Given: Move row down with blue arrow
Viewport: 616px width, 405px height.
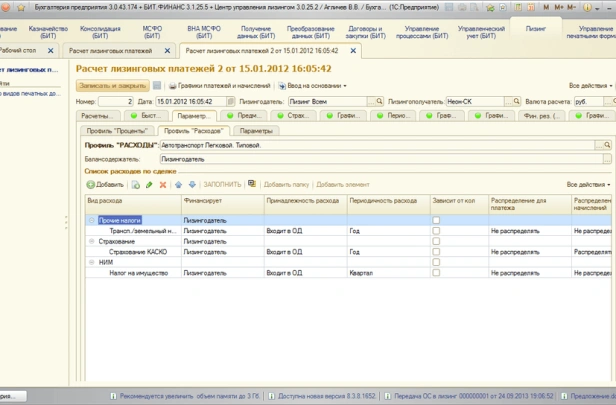Looking at the screenshot, I should pyautogui.click(x=192, y=185).
